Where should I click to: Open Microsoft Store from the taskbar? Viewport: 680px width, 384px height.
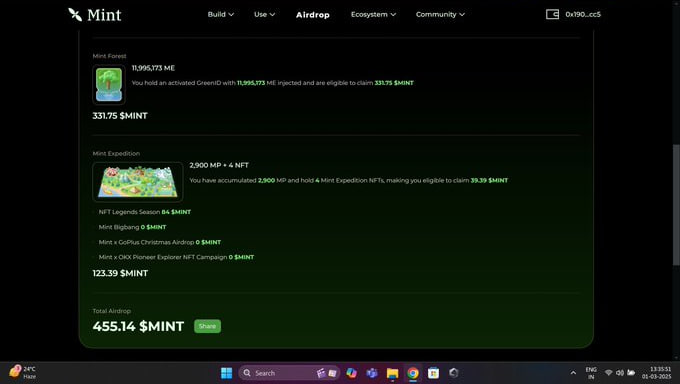[x=433, y=373]
